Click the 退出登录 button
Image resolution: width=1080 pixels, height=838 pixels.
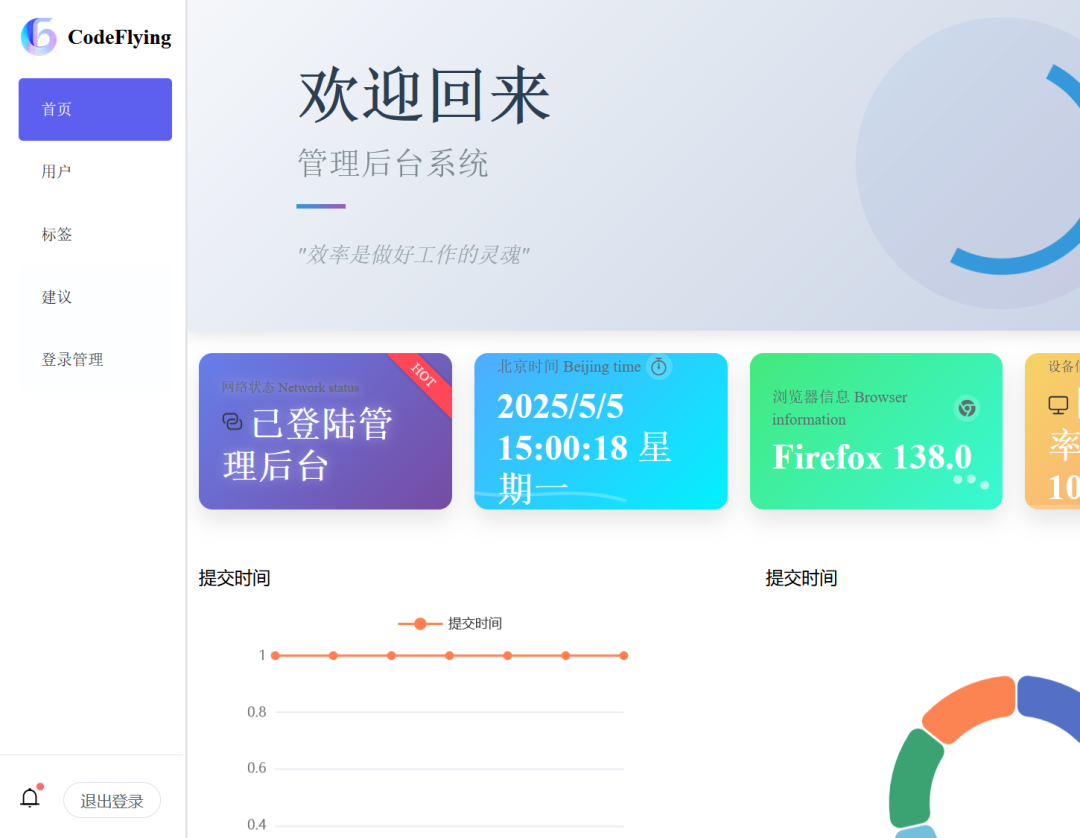[112, 800]
